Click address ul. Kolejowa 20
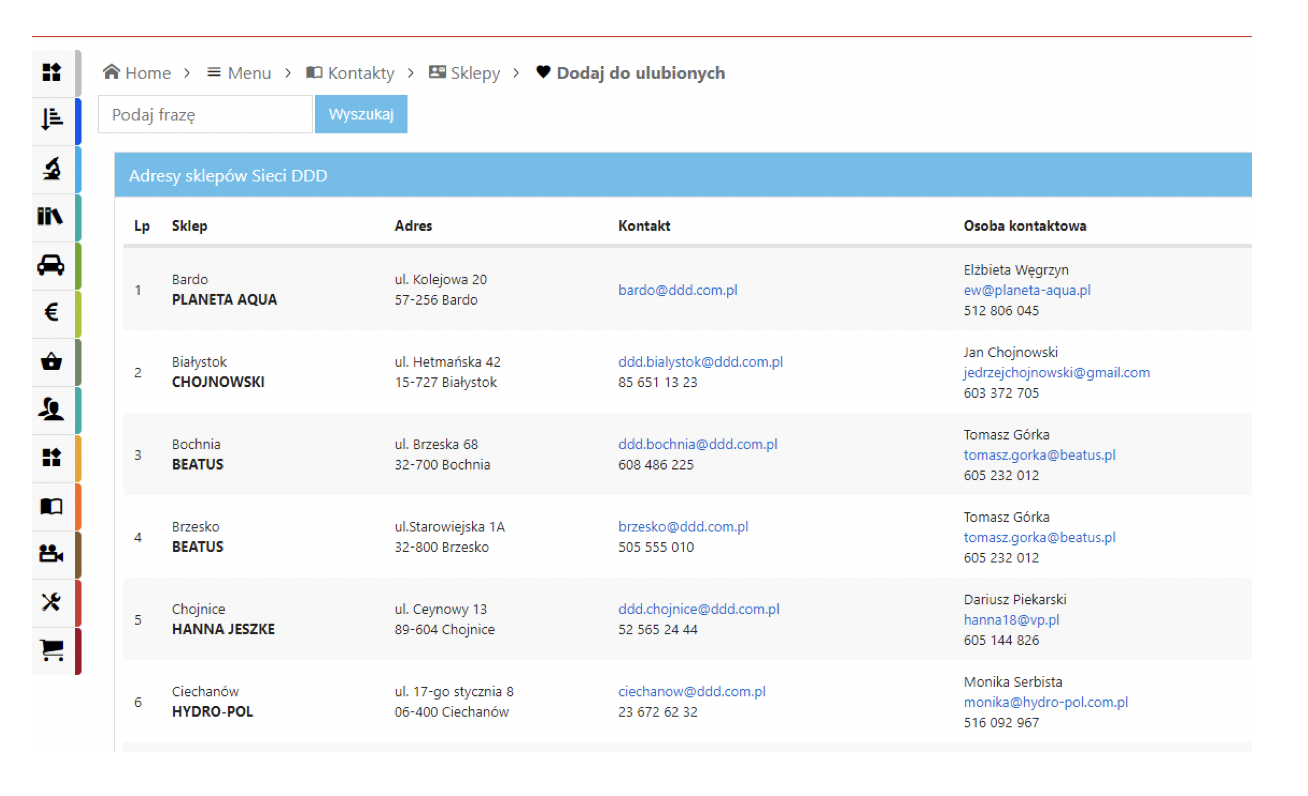 point(441,280)
